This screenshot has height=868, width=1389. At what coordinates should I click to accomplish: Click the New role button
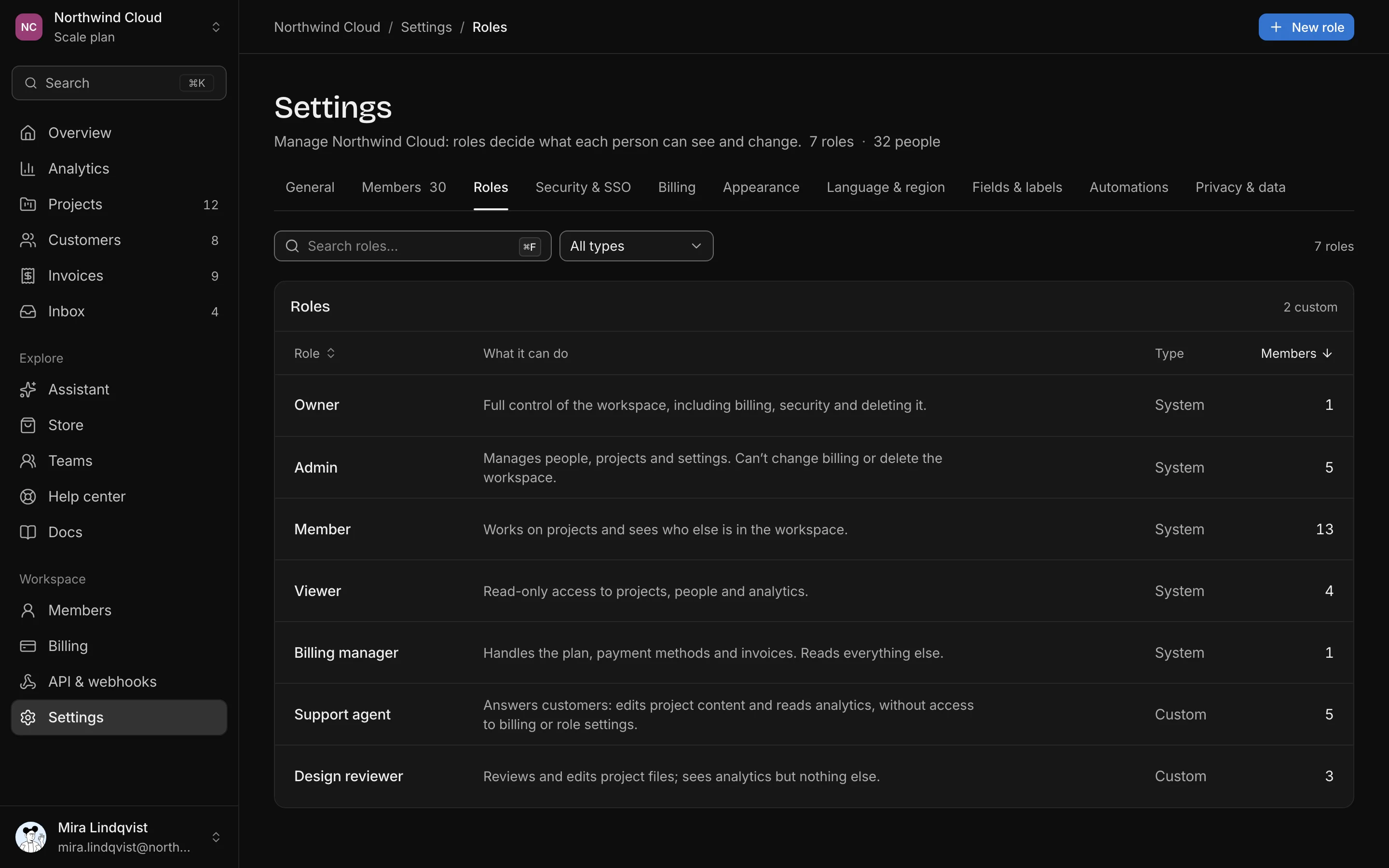pyautogui.click(x=1306, y=27)
